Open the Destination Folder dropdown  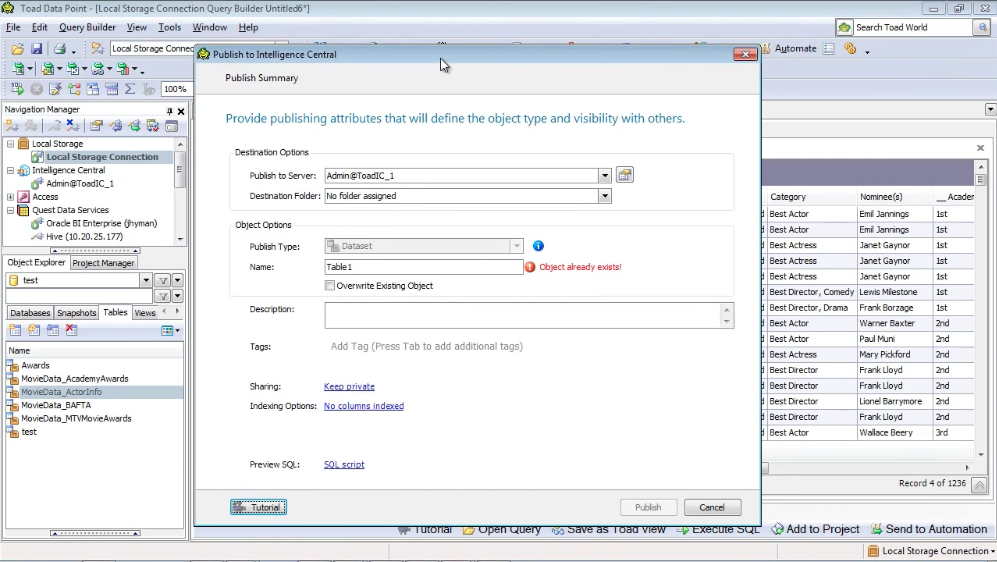pos(605,196)
